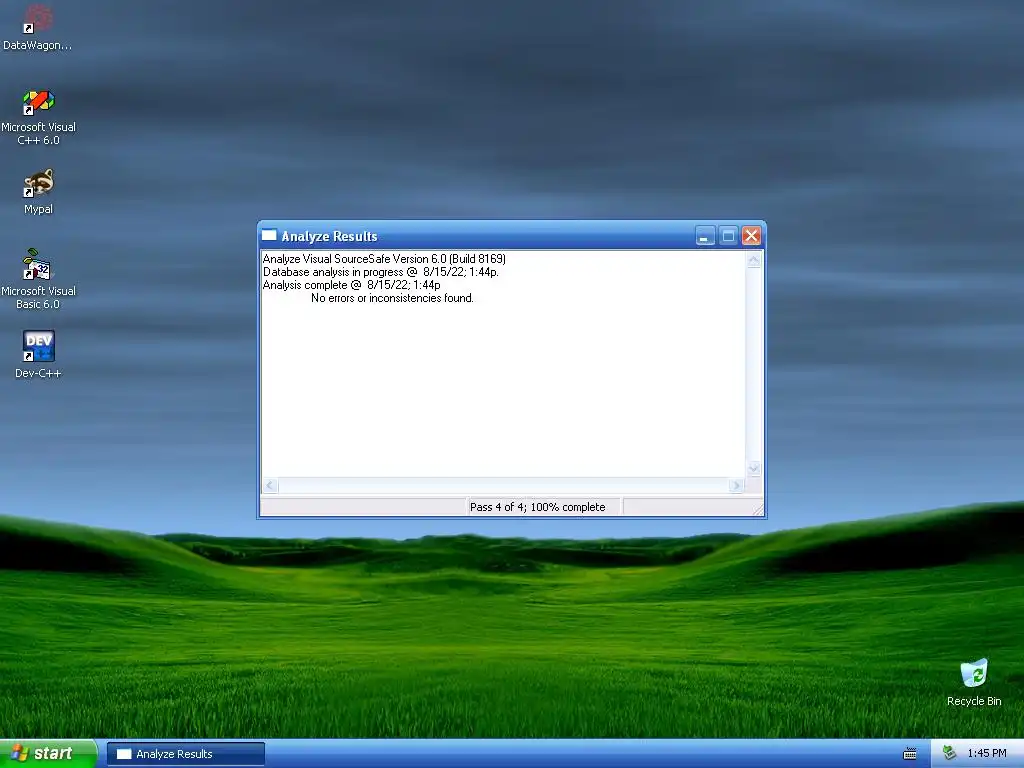This screenshot has width=1024, height=768.
Task: Minimize the Analyze Results window
Action: click(x=705, y=236)
